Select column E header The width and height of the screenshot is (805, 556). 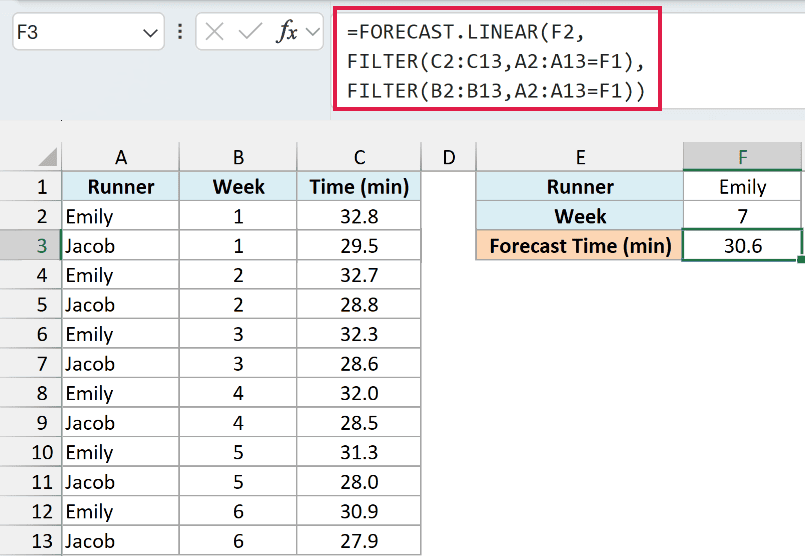580,157
